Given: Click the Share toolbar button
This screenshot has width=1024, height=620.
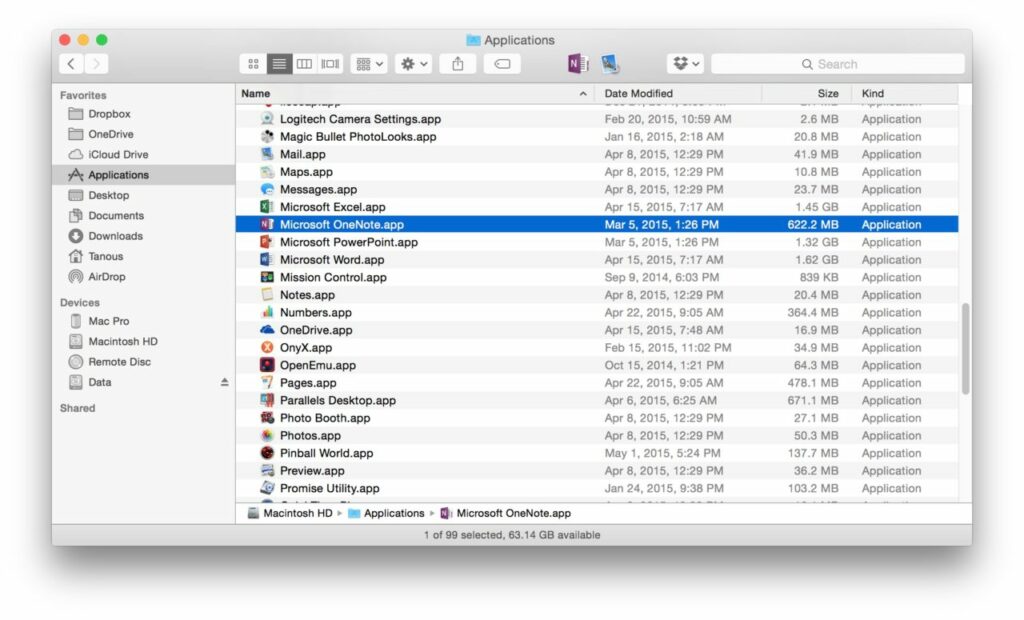Looking at the screenshot, I should [458, 63].
